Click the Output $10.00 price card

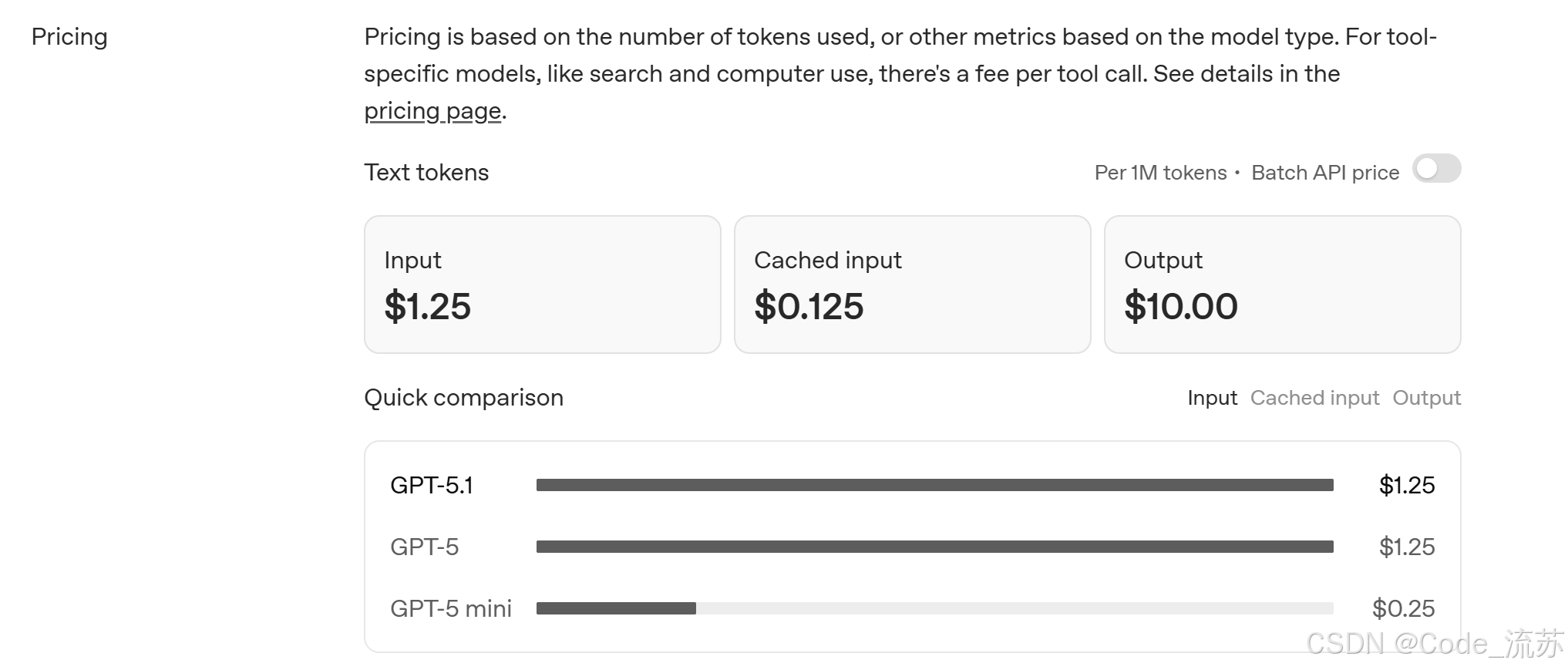point(1282,284)
